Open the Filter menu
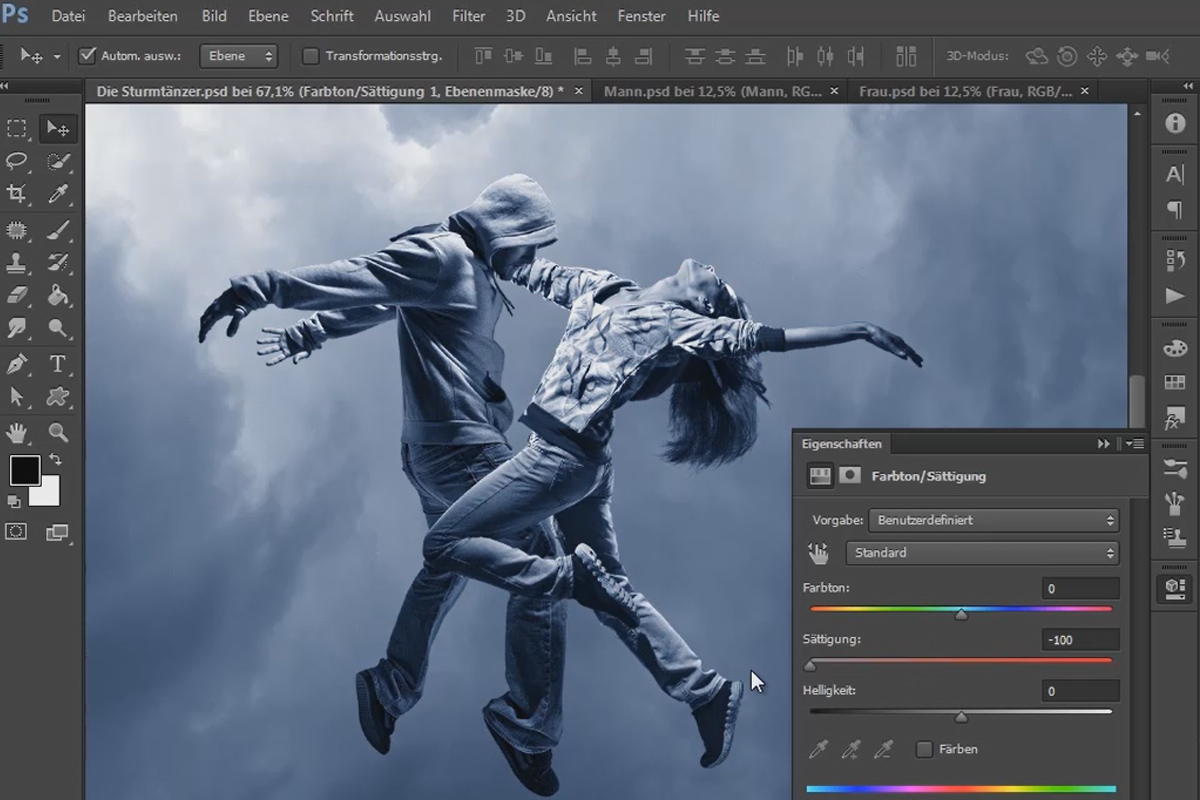The width and height of the screenshot is (1200, 800). point(468,16)
